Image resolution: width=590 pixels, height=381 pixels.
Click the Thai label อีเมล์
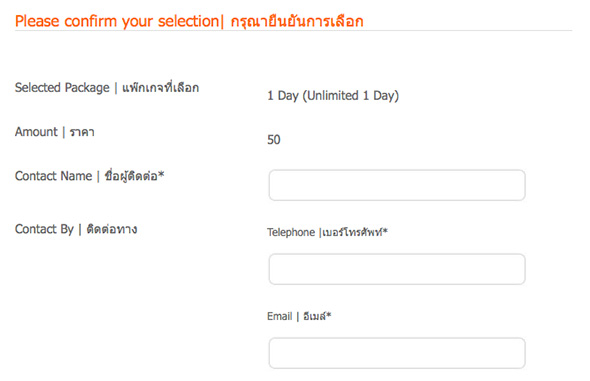point(314,316)
